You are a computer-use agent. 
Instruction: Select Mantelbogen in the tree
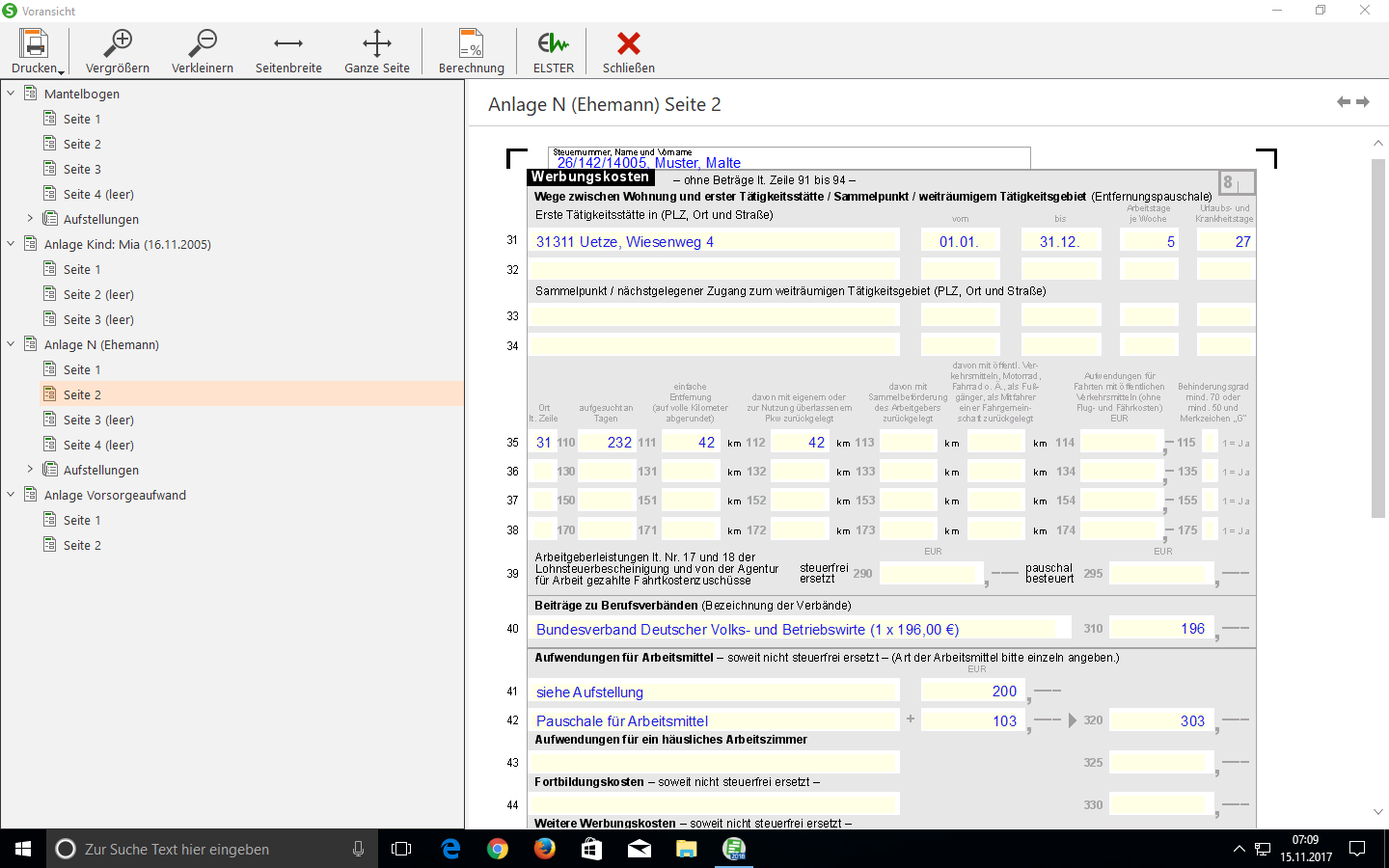point(82,94)
